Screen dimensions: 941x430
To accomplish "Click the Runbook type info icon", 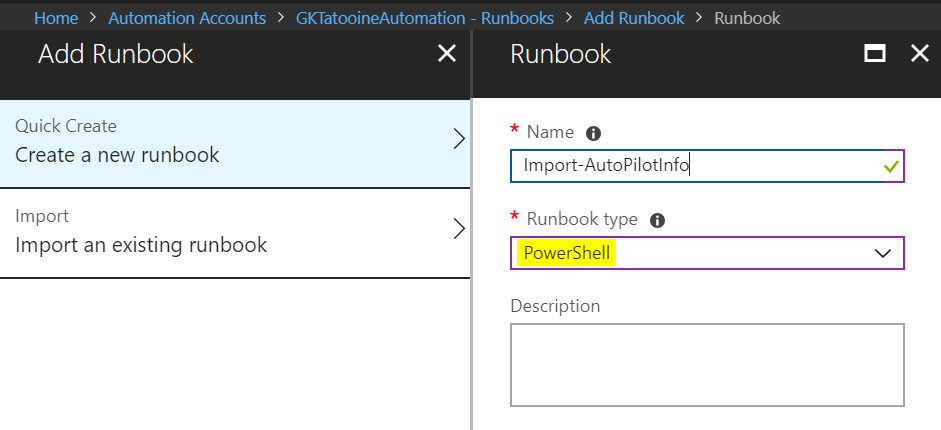I will pos(658,221).
